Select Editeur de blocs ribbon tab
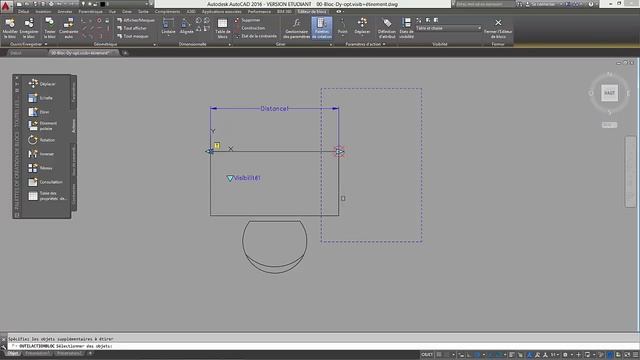640x360 pixels. (x=312, y=11)
